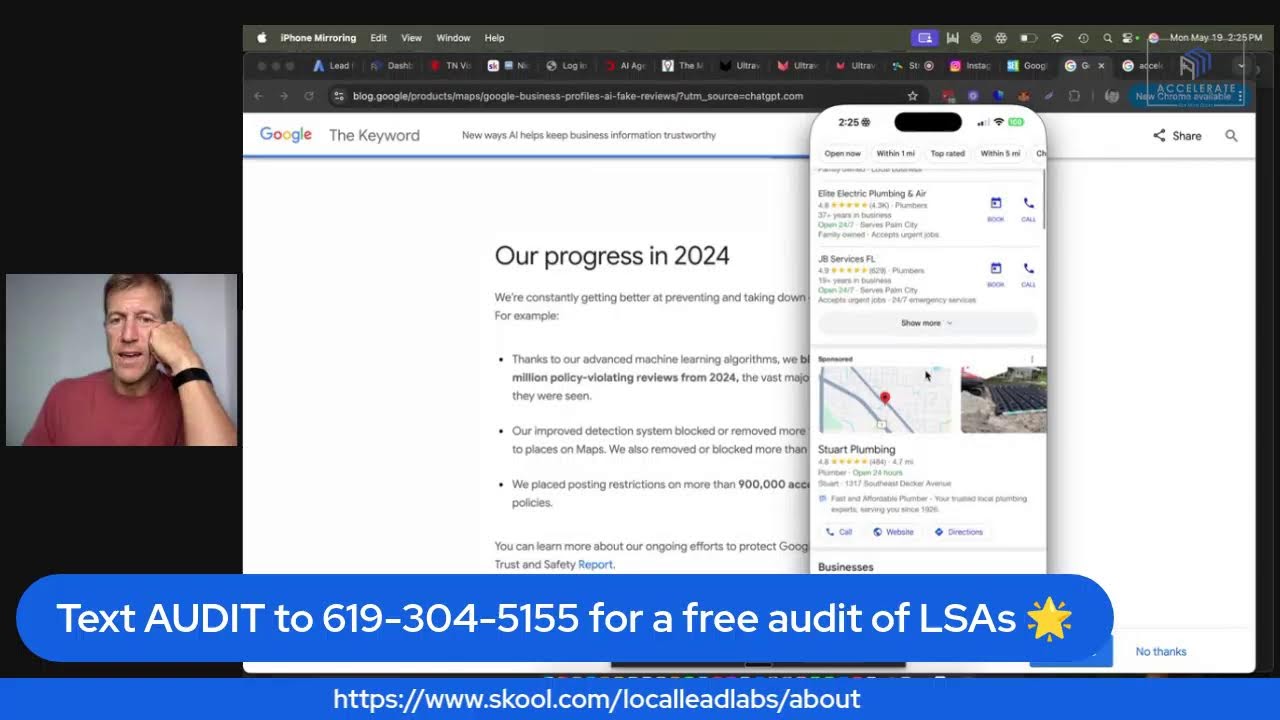The height and width of the screenshot is (720, 1280).
Task: Click The Keyword title link
Action: (x=374, y=135)
